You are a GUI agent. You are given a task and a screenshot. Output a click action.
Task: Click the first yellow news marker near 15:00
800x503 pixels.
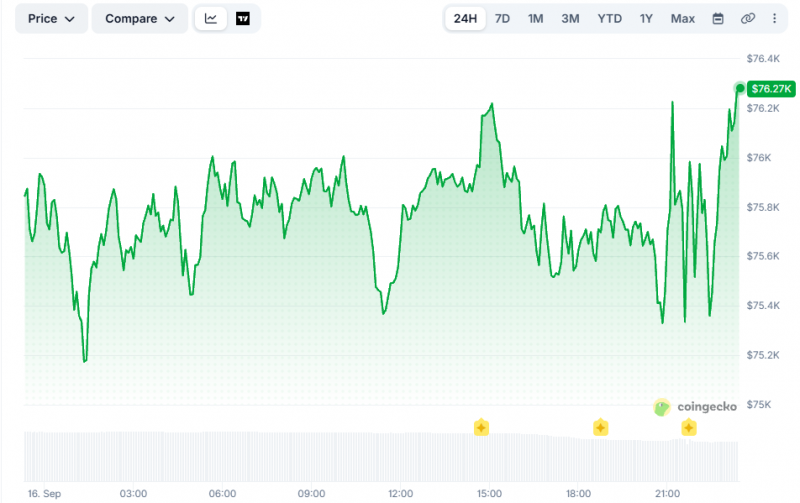(x=481, y=427)
